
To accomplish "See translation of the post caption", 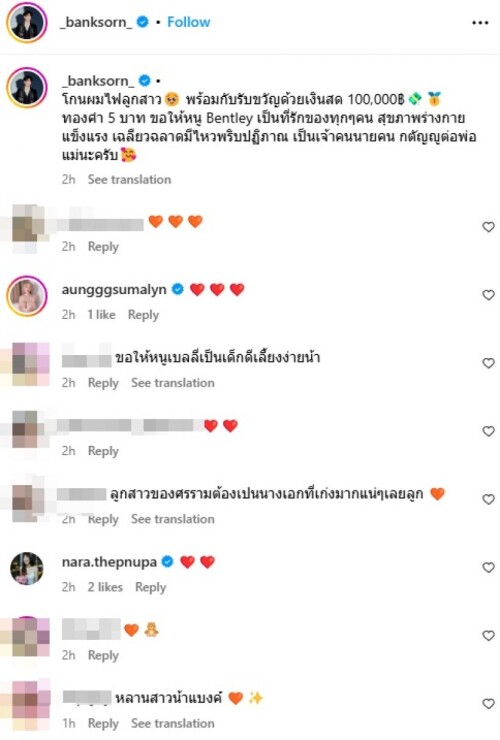I will [x=129, y=179].
